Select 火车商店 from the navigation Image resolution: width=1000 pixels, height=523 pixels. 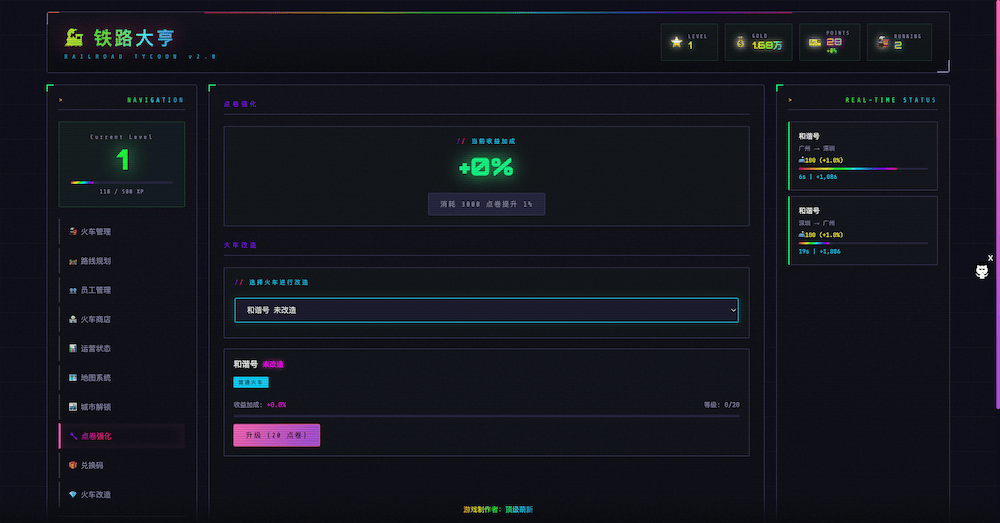click(95, 319)
